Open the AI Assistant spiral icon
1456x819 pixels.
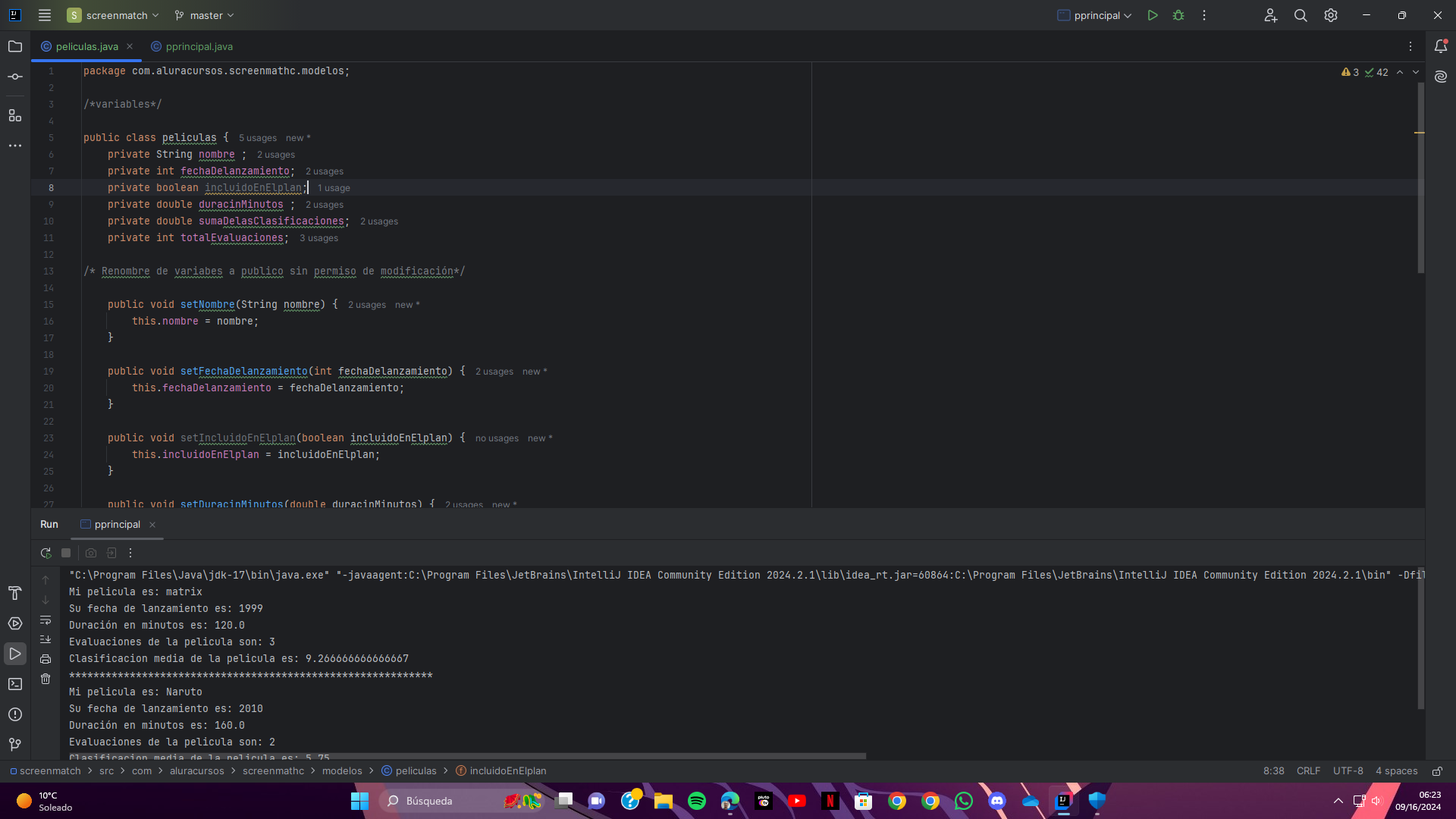click(1441, 77)
